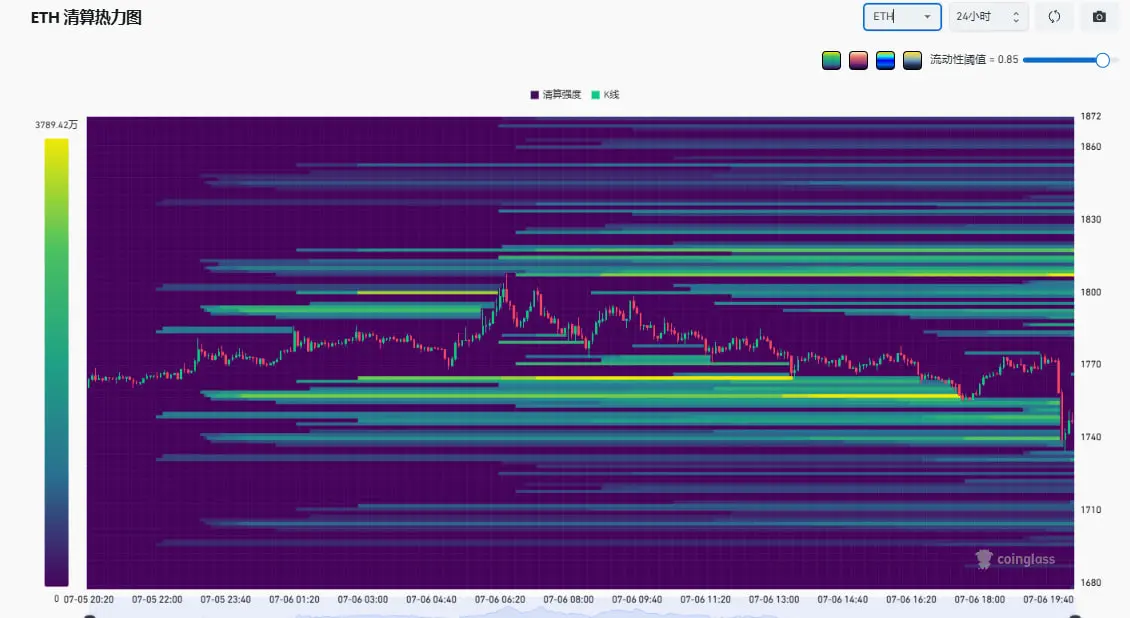1130x618 pixels.
Task: Click the 07-06 13:00 time axis label
Action: (x=774, y=599)
